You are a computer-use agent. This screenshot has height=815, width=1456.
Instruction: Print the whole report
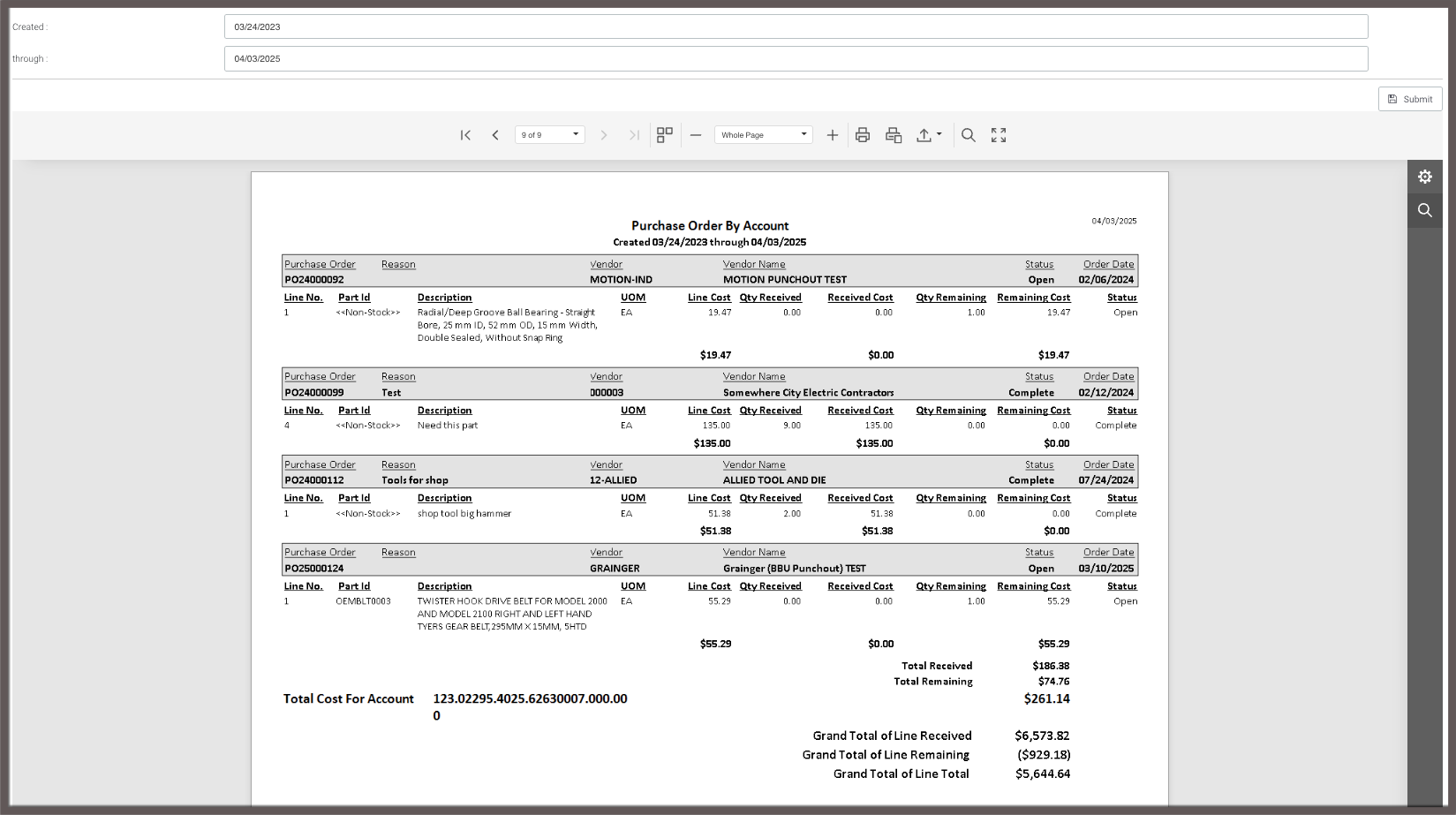click(863, 135)
